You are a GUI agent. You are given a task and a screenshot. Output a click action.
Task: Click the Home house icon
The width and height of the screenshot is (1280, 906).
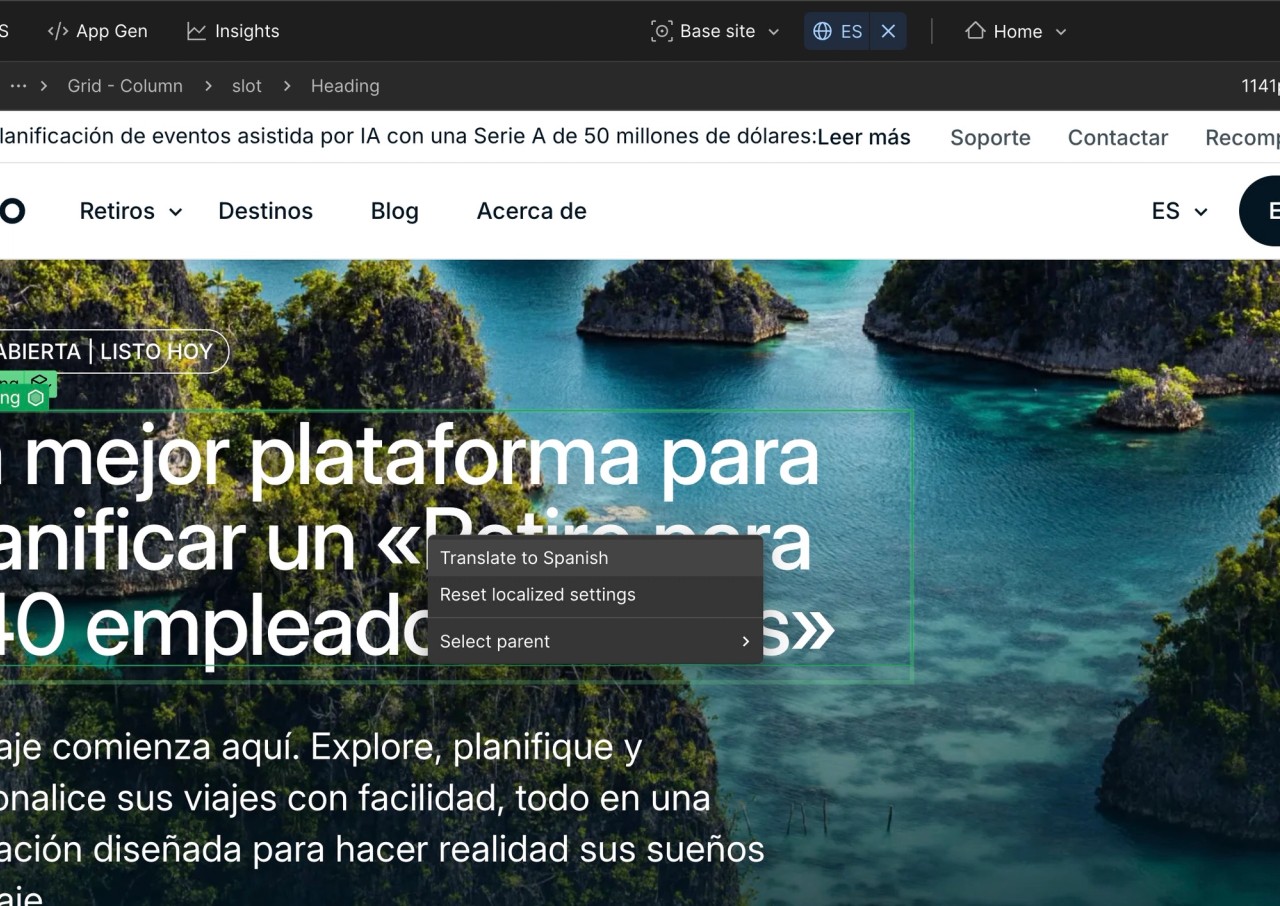click(x=975, y=31)
